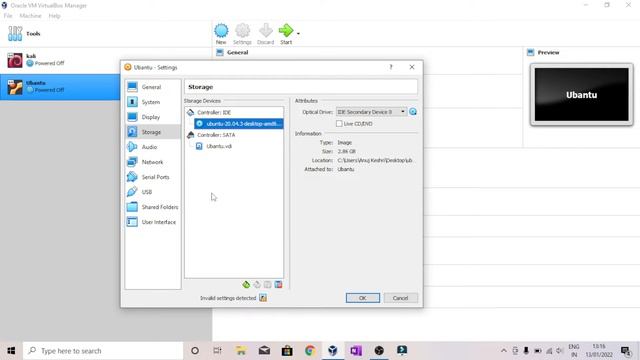Viewport: 640px width, 360px height.
Task: Open the USB settings category
Action: pos(153,192)
